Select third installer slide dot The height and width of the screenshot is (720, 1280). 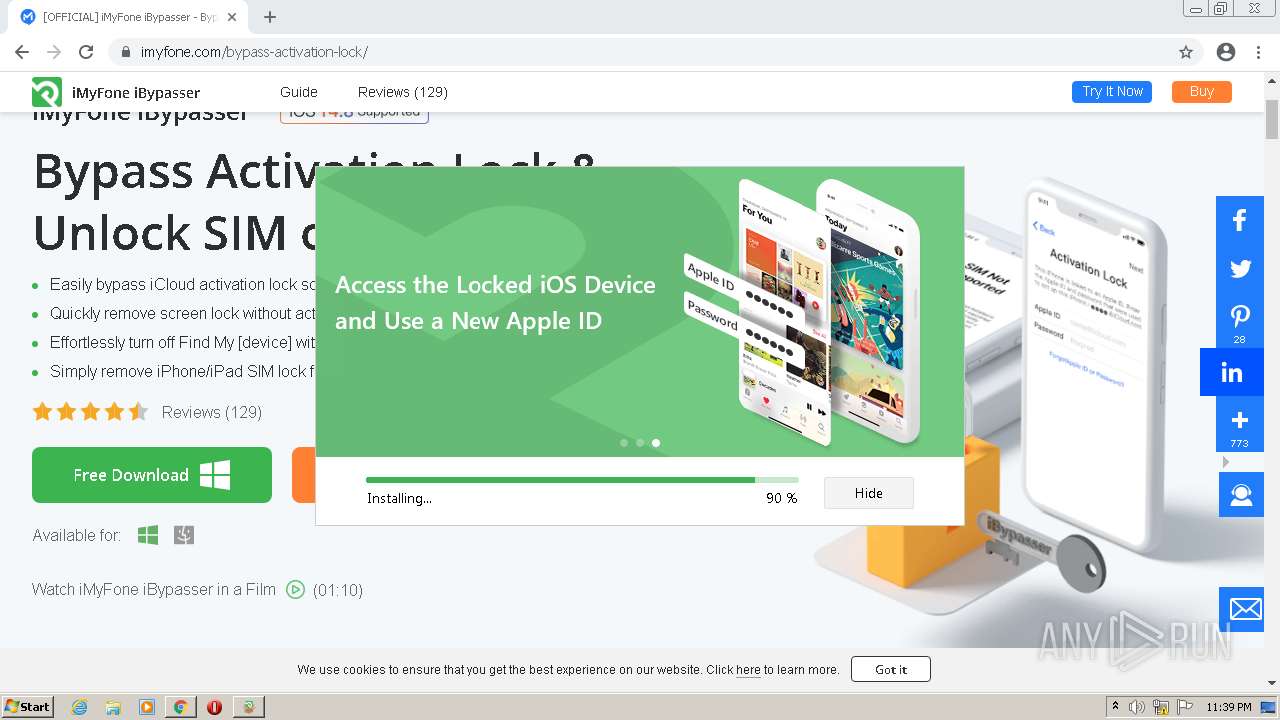coord(656,443)
